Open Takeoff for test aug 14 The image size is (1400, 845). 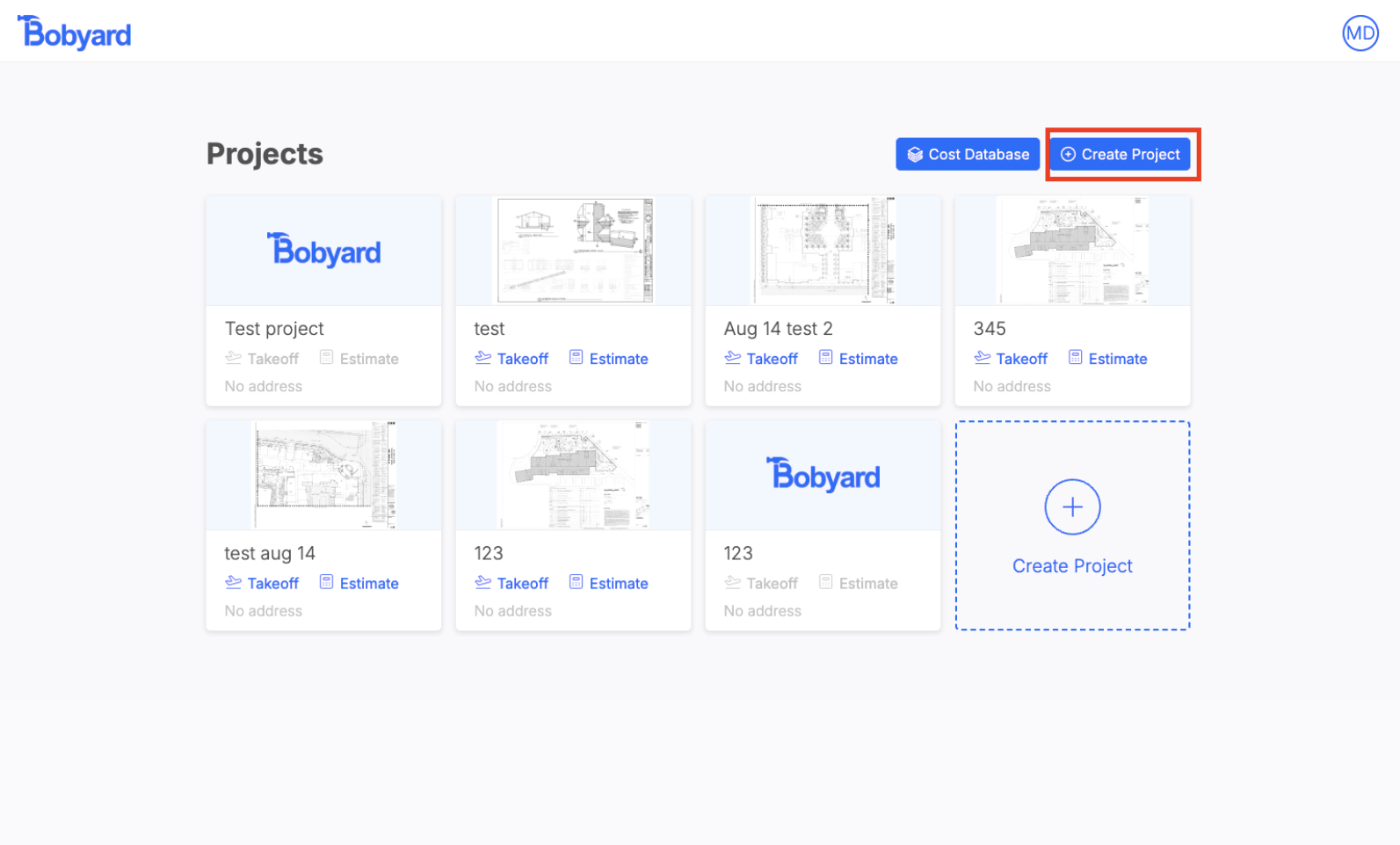(x=262, y=583)
